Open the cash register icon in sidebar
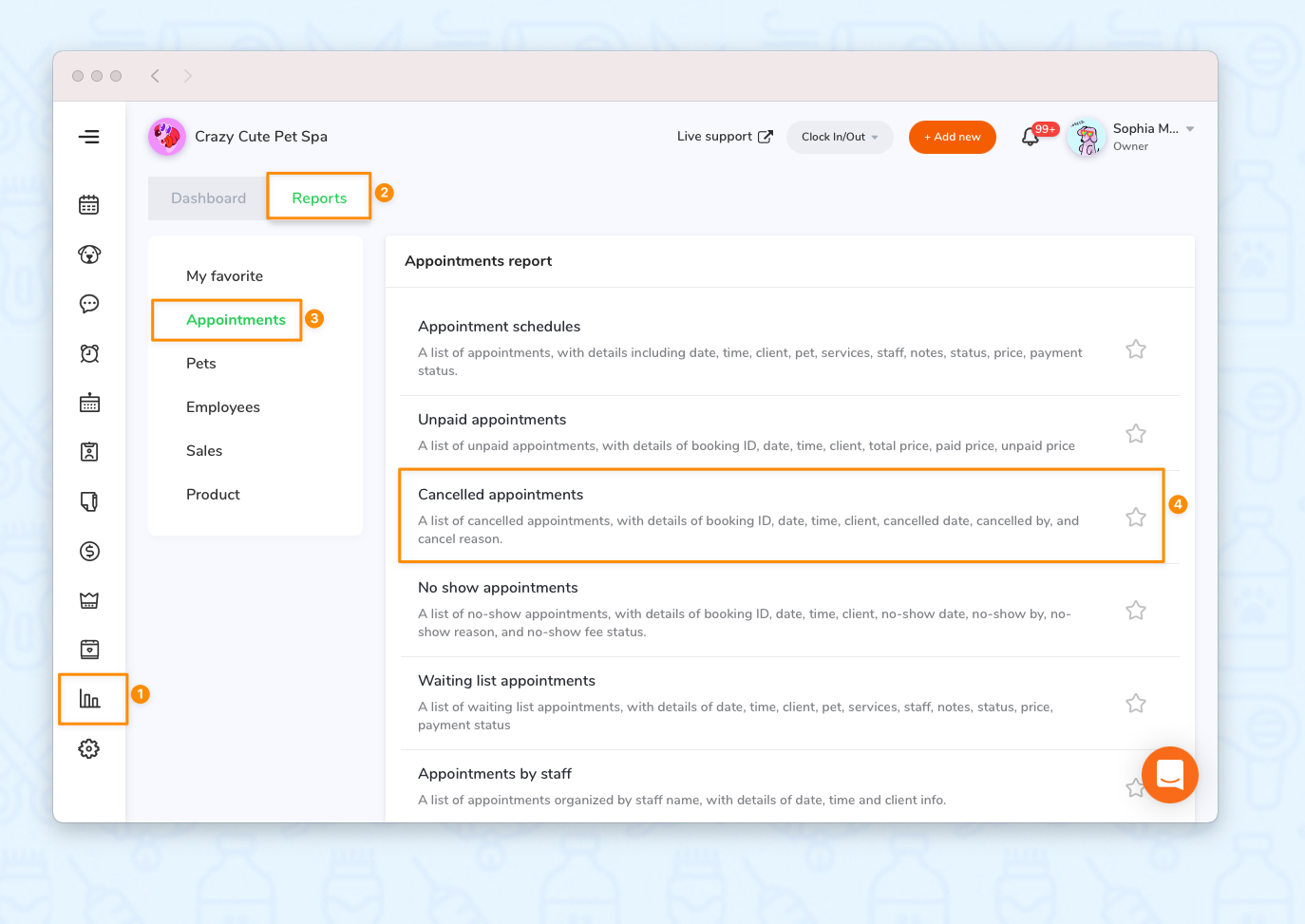The height and width of the screenshot is (924, 1305). [x=89, y=403]
